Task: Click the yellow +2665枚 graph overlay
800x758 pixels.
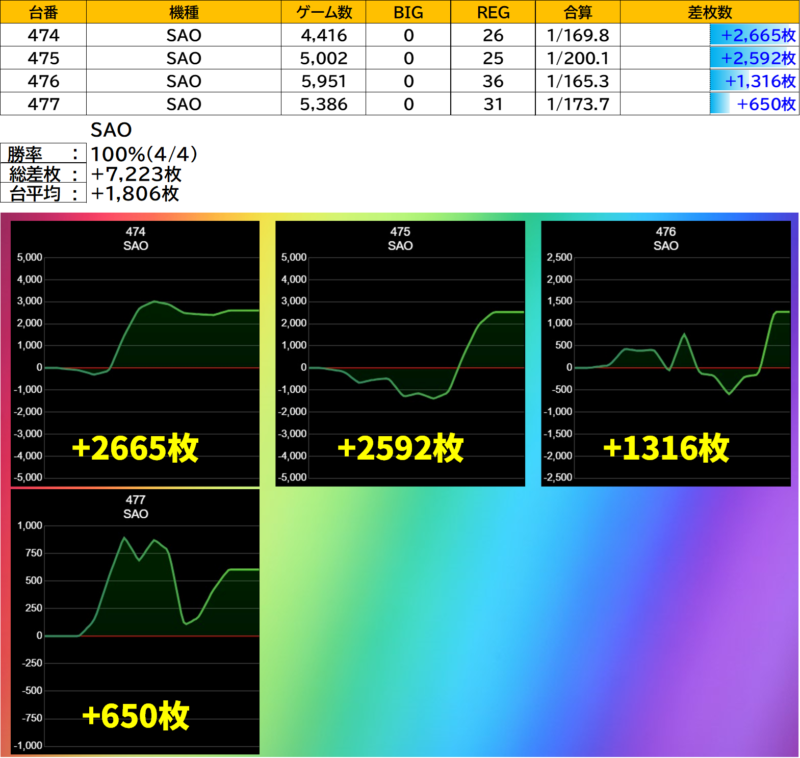Action: point(135,448)
